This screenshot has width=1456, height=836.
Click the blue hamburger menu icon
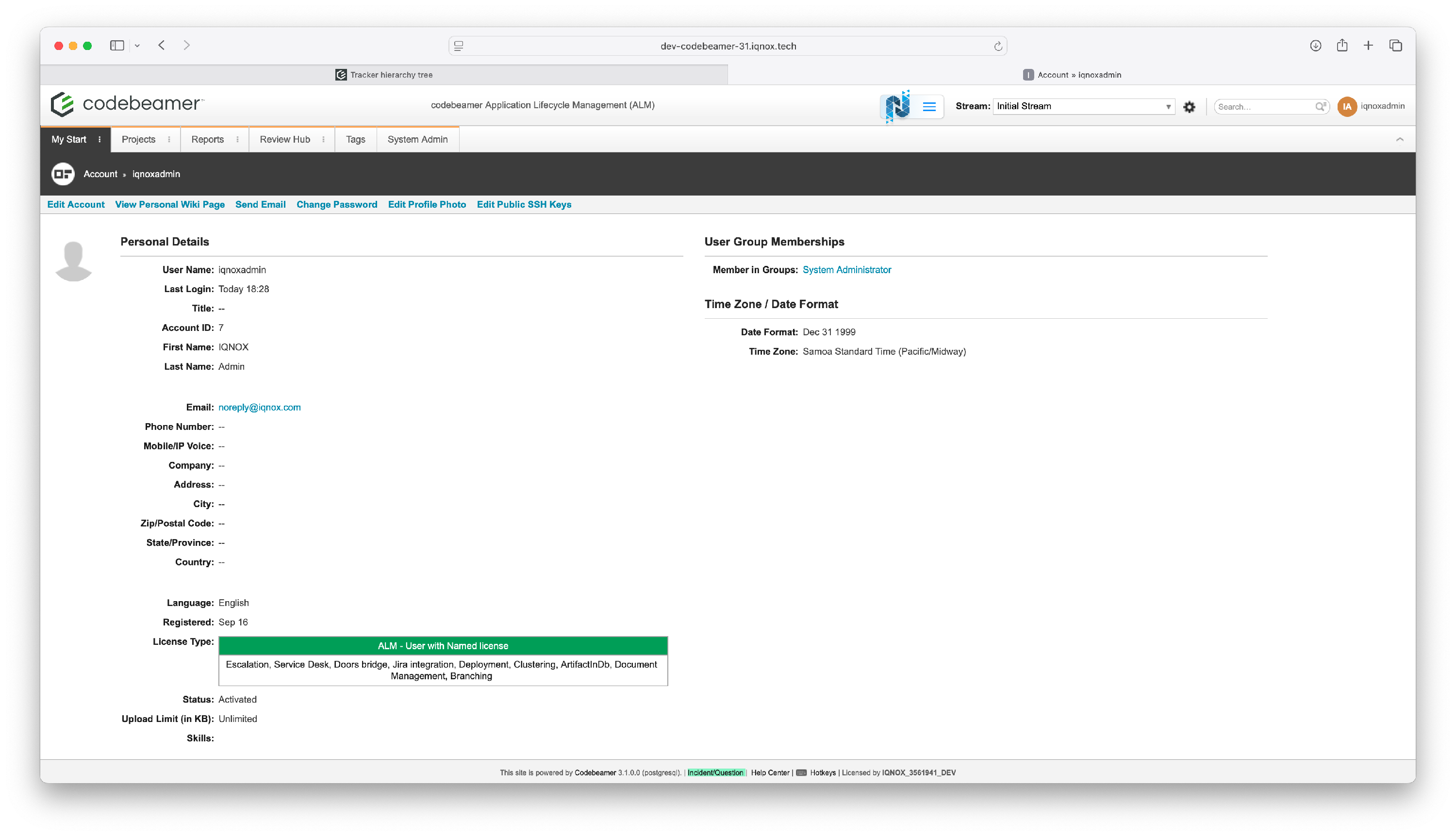point(929,107)
